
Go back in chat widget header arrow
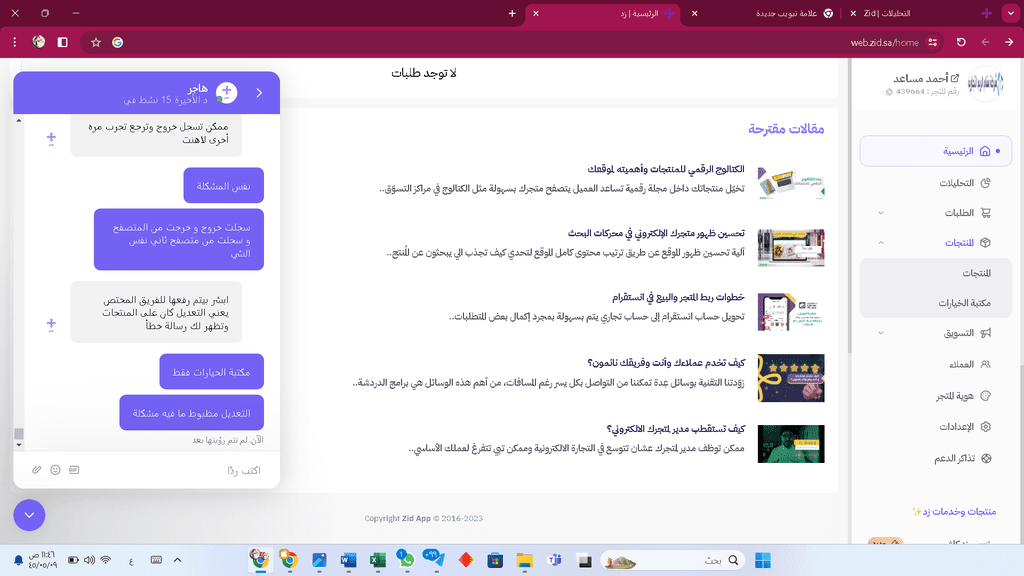click(x=259, y=93)
